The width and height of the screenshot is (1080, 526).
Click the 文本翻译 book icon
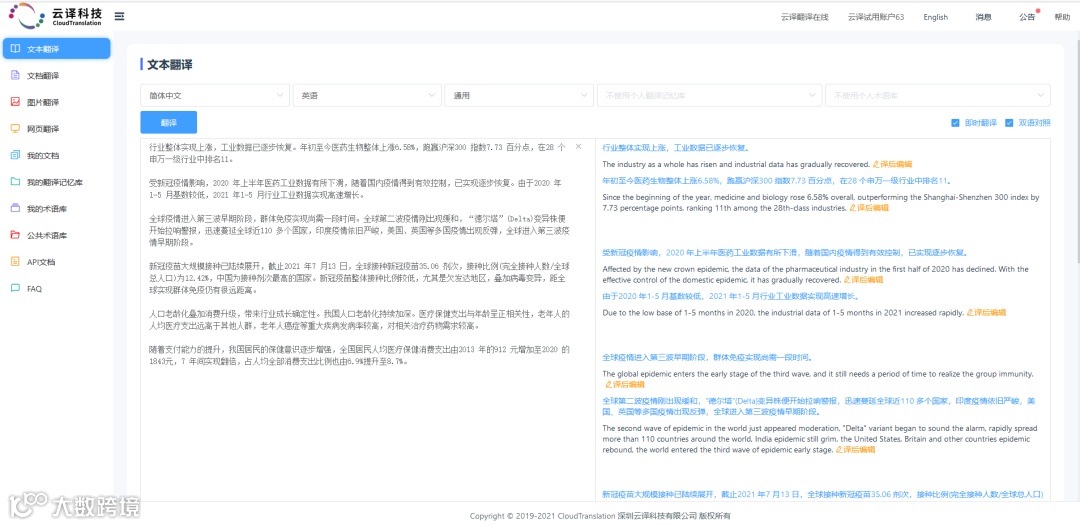(15, 49)
